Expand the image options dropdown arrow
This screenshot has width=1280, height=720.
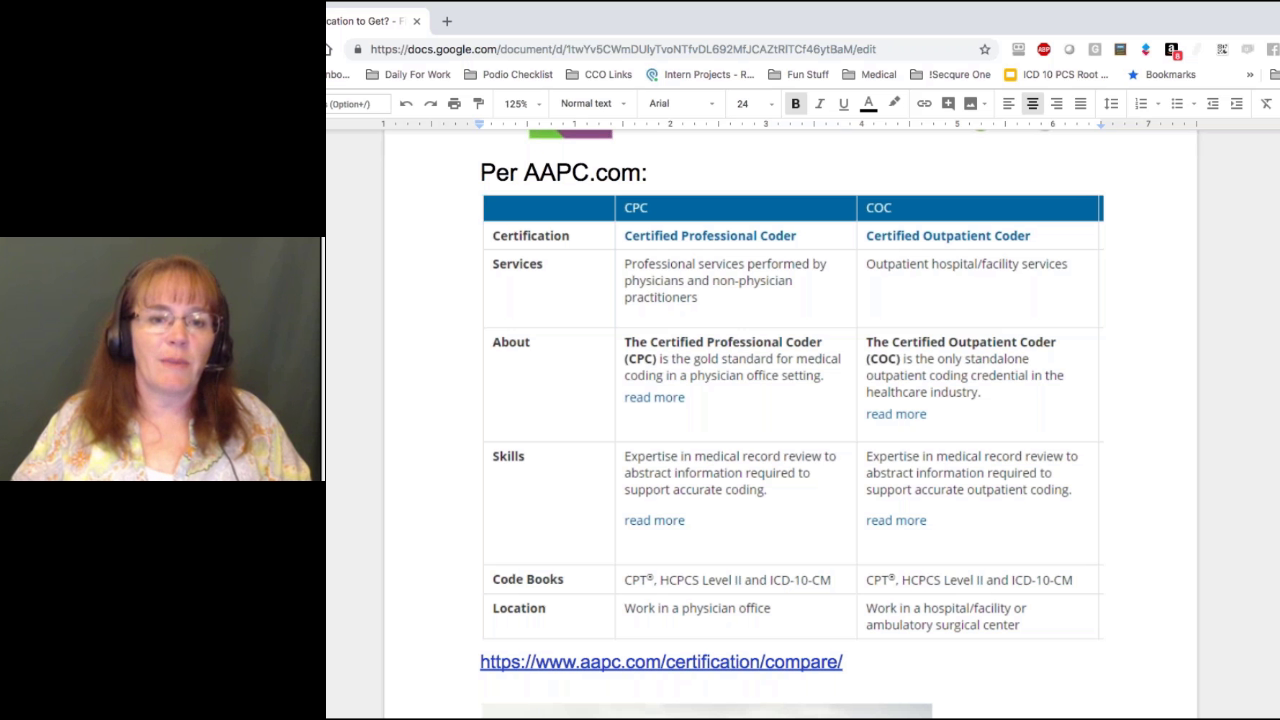pyautogui.click(x=985, y=104)
